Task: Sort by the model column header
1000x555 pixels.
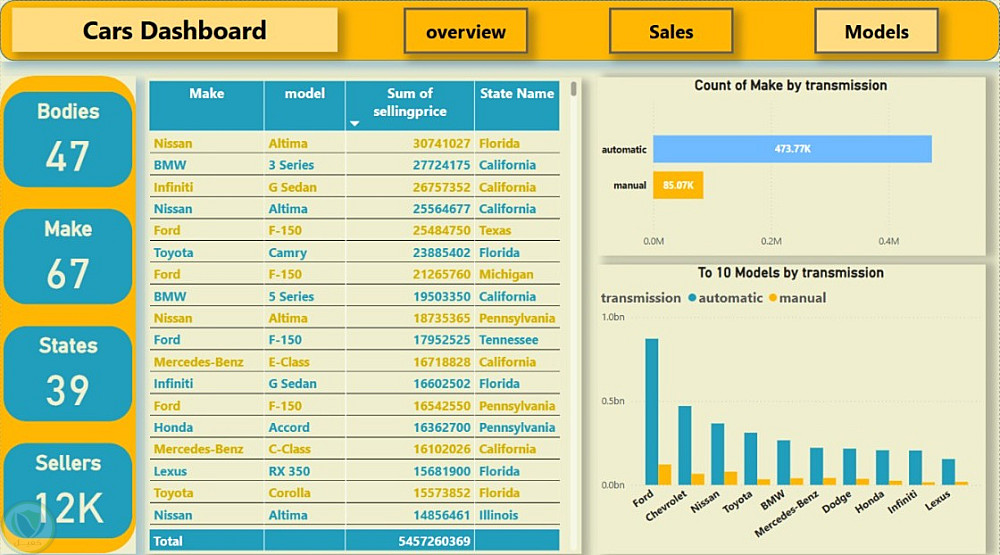Action: [x=305, y=105]
